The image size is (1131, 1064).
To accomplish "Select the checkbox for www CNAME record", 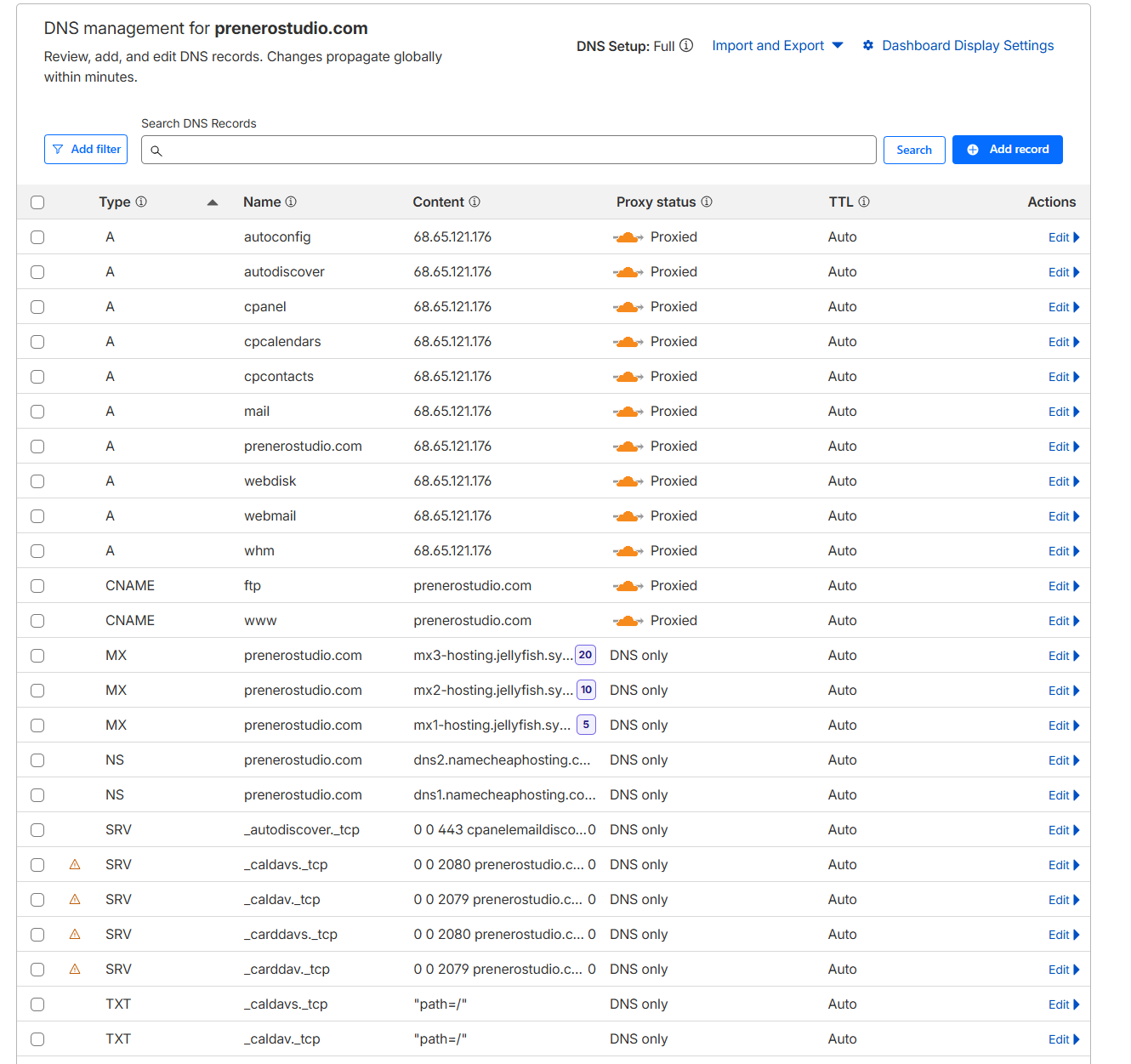I will (x=37, y=621).
